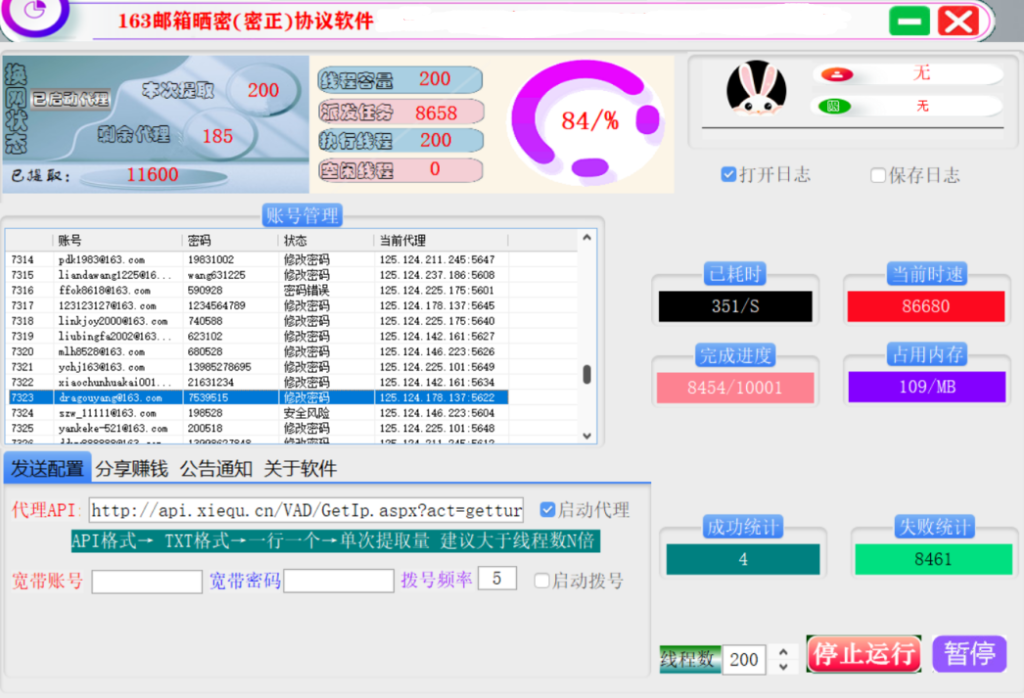Increase 线程数 with the up arrow
This screenshot has width=1024, height=698.
(x=783, y=651)
